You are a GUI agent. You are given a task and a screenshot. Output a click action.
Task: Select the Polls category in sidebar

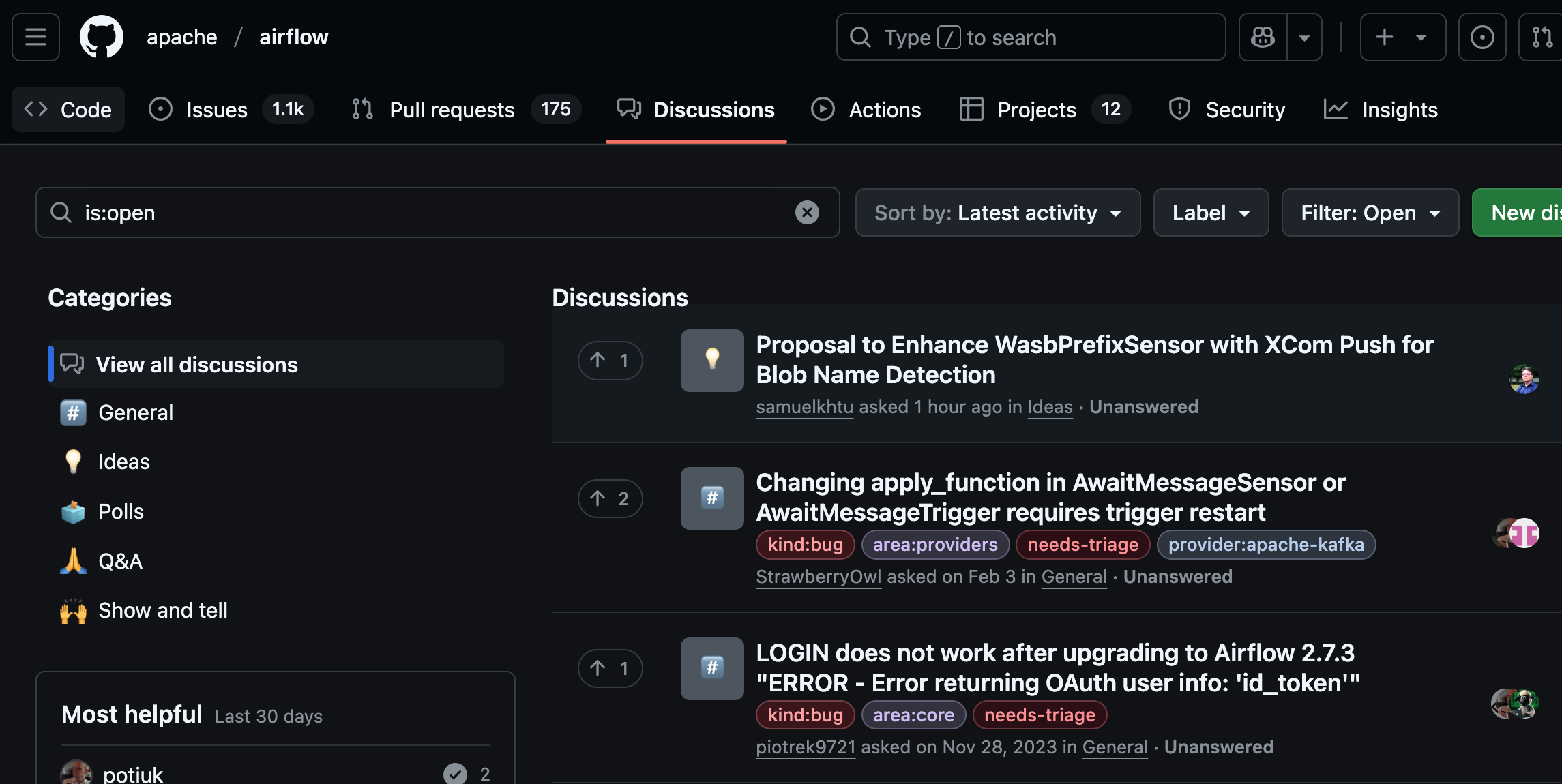[x=121, y=511]
